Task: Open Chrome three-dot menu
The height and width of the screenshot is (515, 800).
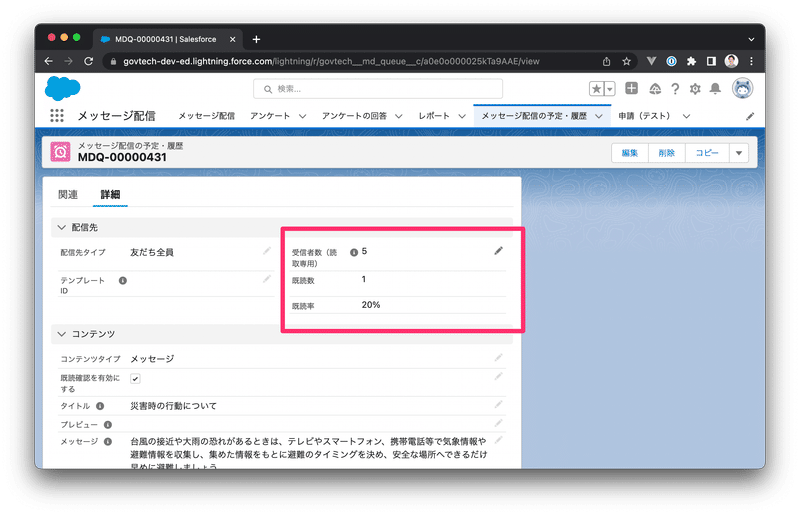Action: tap(751, 61)
